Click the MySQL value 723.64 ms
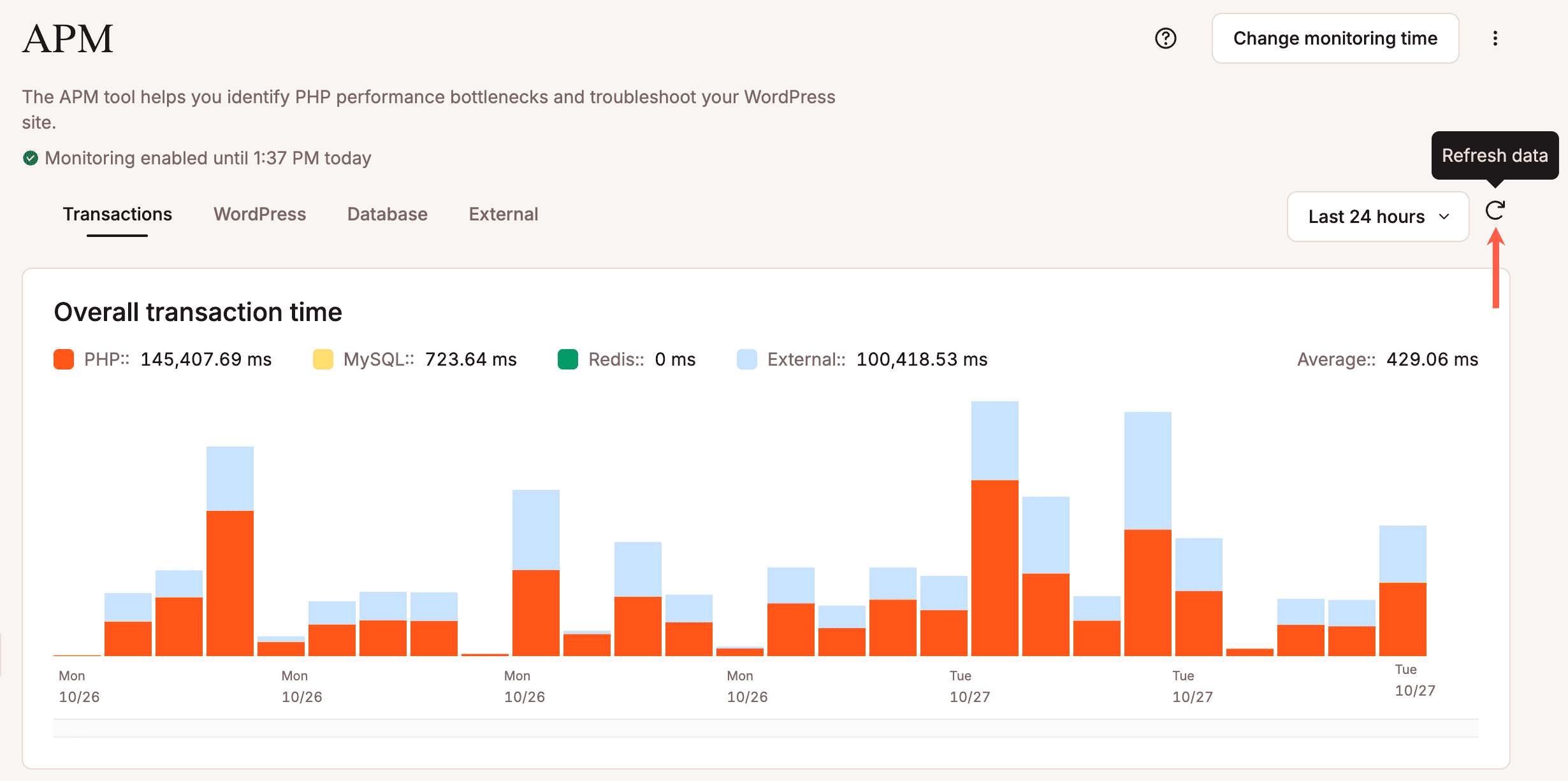The width and height of the screenshot is (1568, 781). 471,359
